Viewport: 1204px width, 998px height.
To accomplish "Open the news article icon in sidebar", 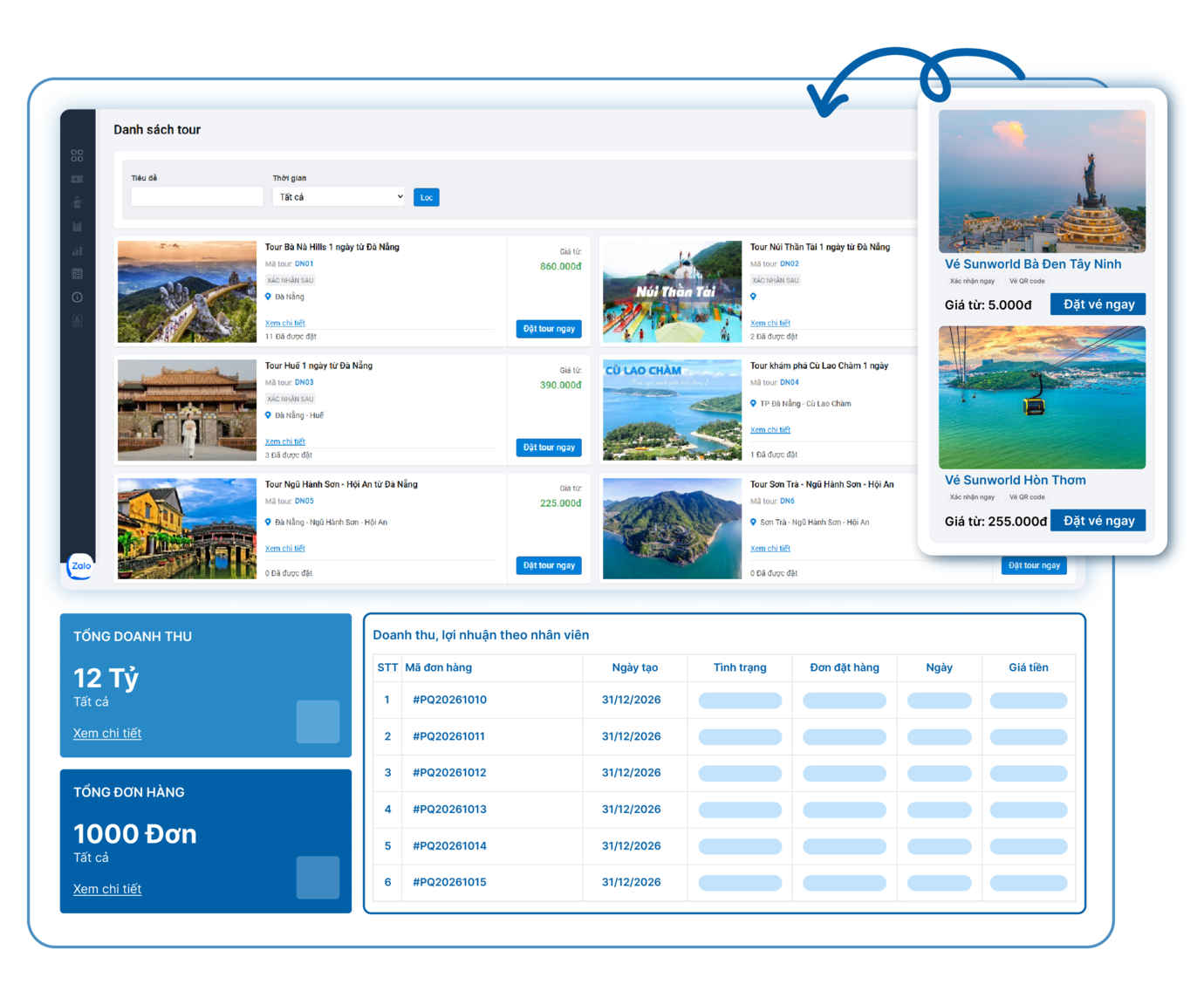I will [77, 274].
